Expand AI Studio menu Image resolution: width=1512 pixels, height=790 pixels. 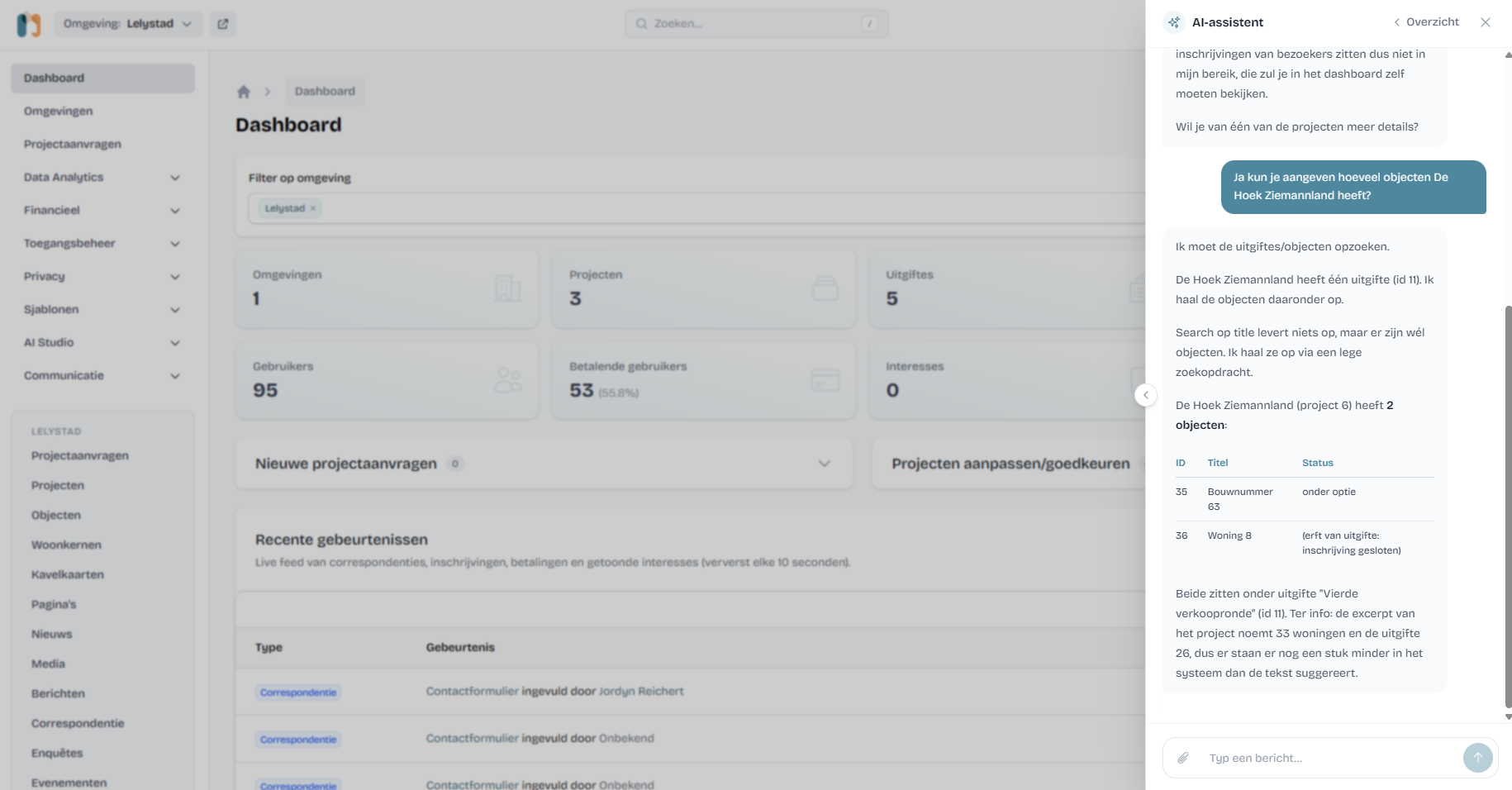(102, 342)
